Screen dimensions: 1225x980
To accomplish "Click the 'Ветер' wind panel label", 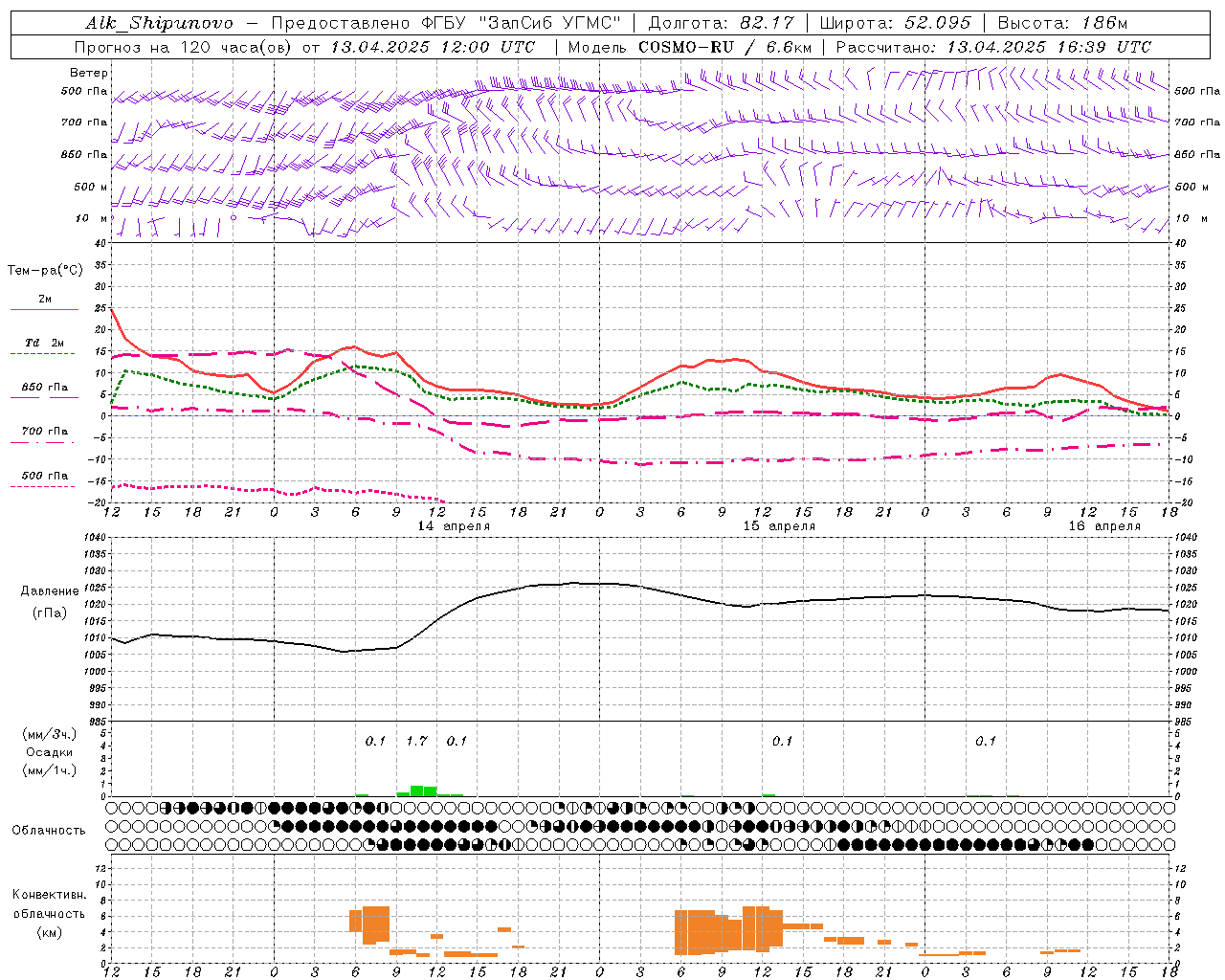I will pos(89,73).
